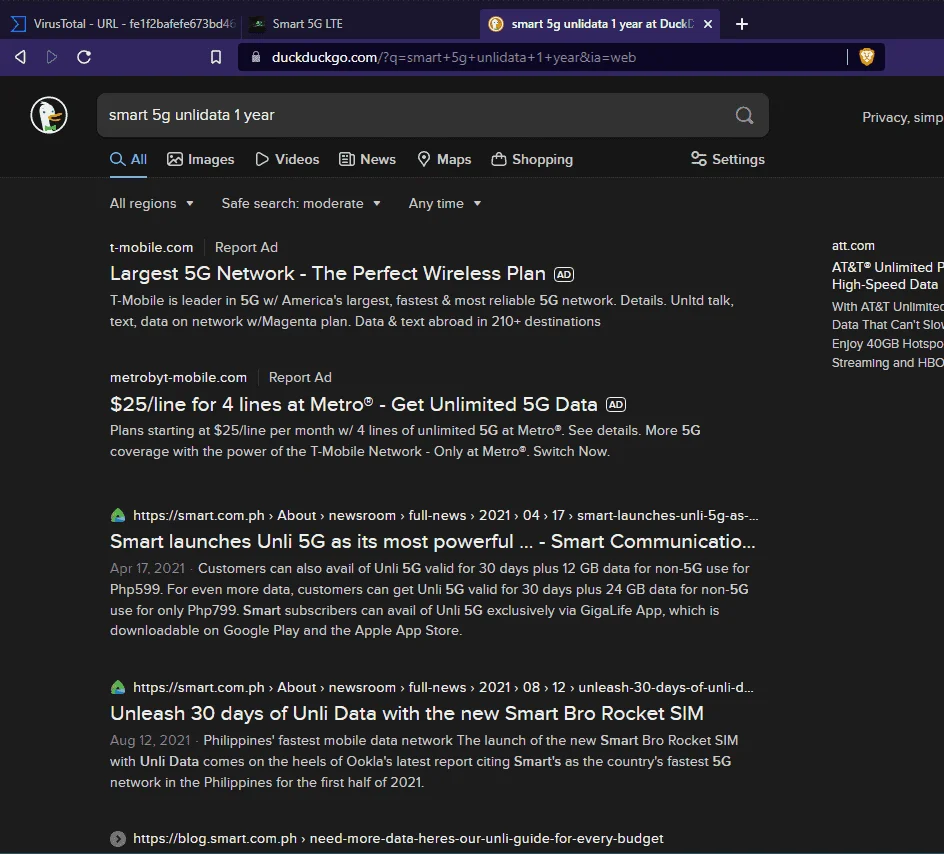The height and width of the screenshot is (854, 944).
Task: Open the Settings menu
Action: (x=728, y=159)
